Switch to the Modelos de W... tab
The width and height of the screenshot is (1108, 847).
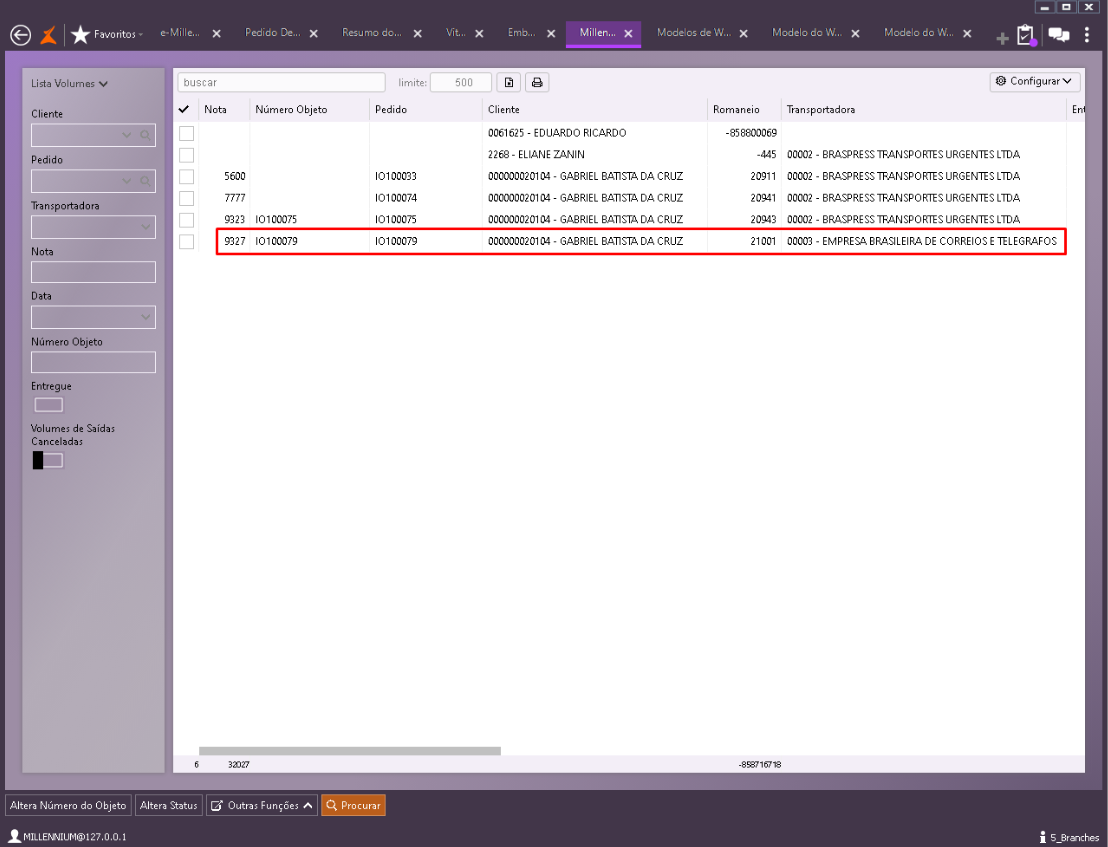click(x=694, y=32)
